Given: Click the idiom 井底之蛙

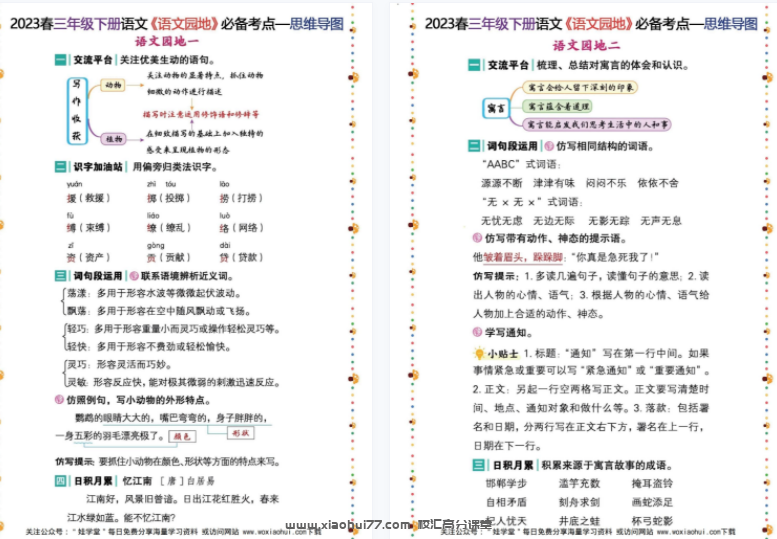Looking at the screenshot, I should coord(579,521).
